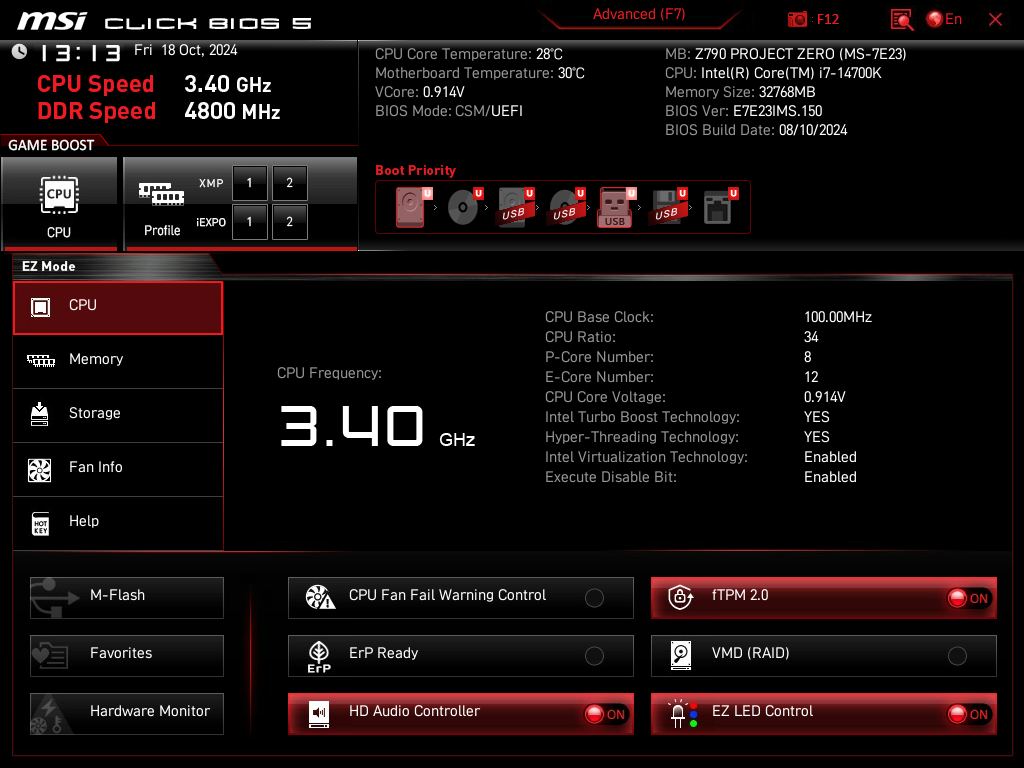Open Hardware Monitor
Screen dimensions: 1024x768
(x=127, y=714)
